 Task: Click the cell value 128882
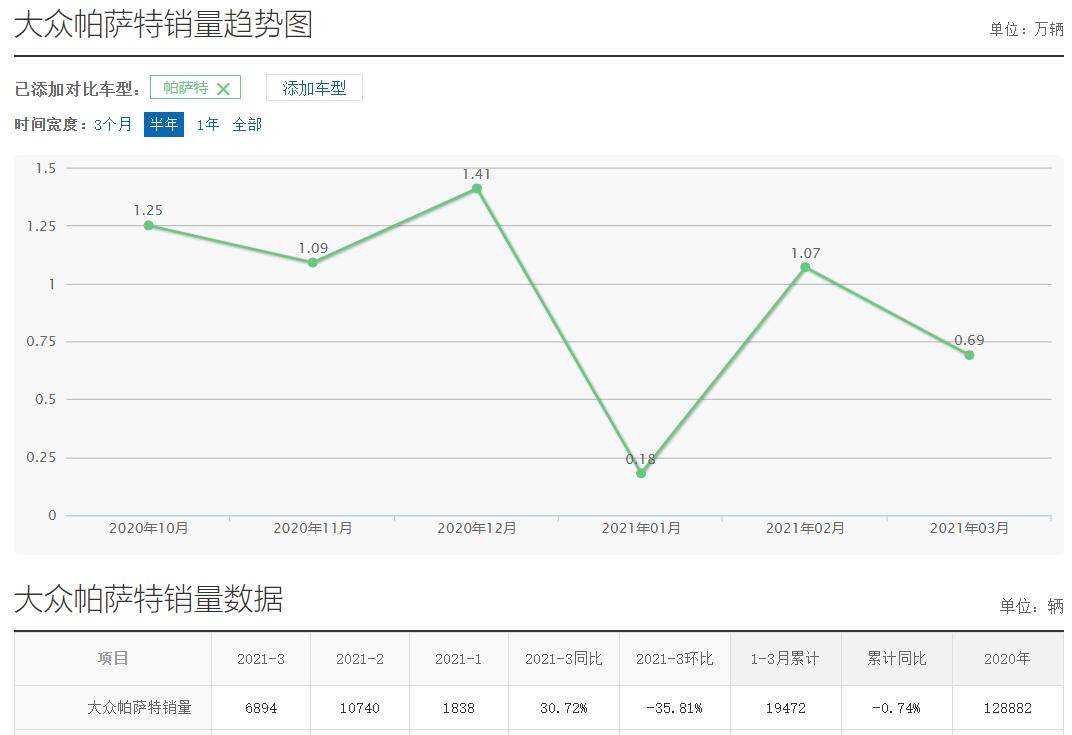point(1007,708)
